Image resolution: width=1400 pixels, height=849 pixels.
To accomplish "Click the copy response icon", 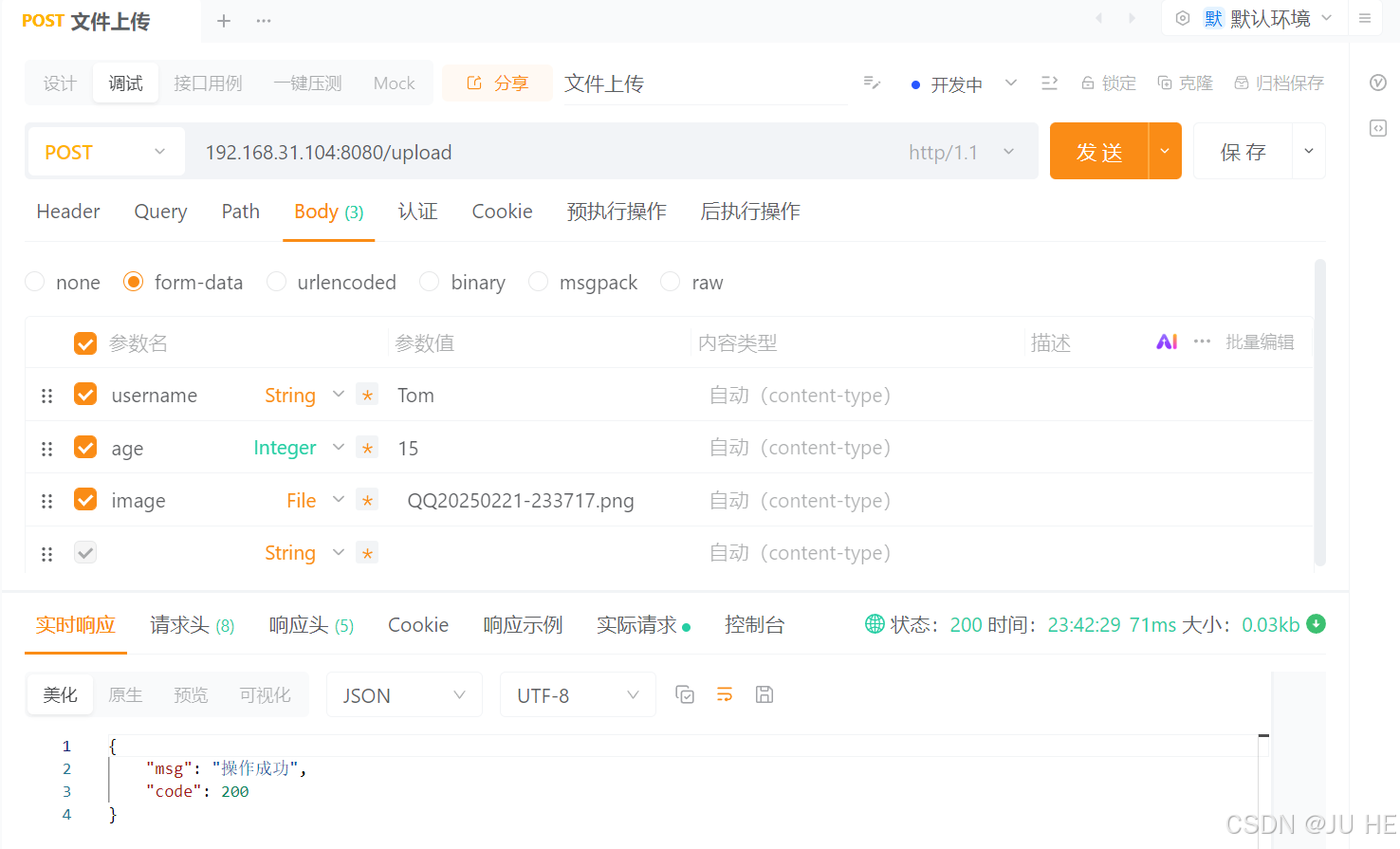I will pos(685,695).
